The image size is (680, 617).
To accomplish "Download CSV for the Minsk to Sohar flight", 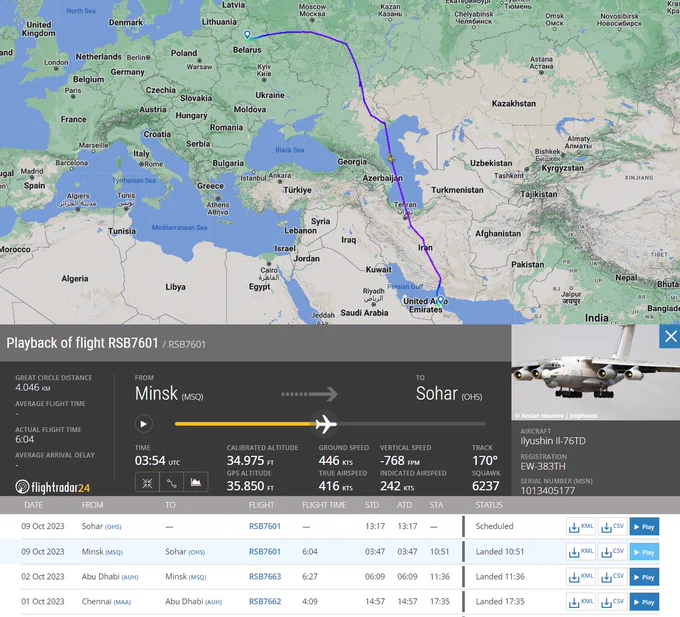I will [612, 552].
